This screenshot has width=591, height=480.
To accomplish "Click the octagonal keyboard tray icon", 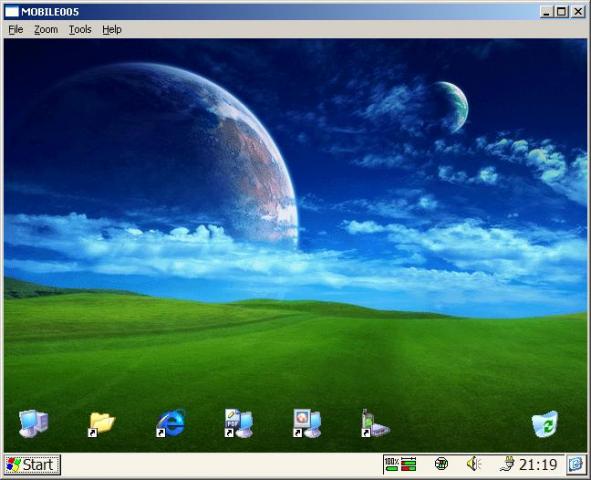I will (441, 463).
